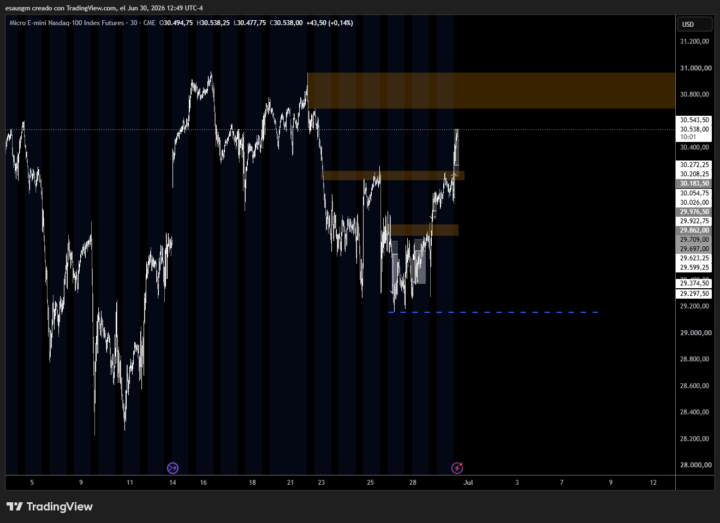The image size is (720, 523).
Task: Click the 29.200,00 price axis level
Action: pos(694,306)
